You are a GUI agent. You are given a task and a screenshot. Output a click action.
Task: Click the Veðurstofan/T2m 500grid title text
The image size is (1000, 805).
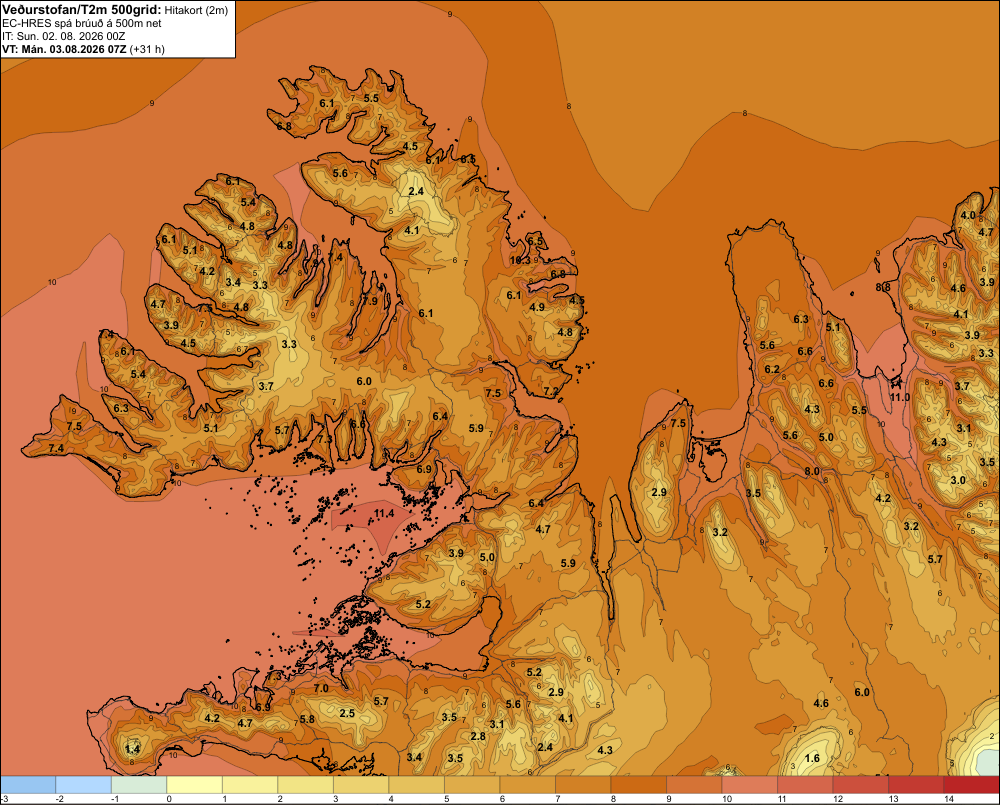click(82, 9)
